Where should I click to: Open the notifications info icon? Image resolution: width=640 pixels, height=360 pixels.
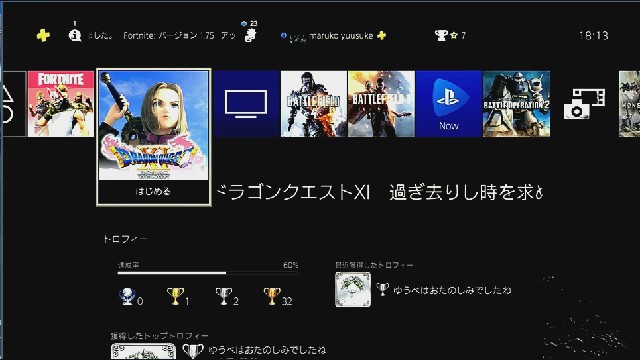(75, 35)
